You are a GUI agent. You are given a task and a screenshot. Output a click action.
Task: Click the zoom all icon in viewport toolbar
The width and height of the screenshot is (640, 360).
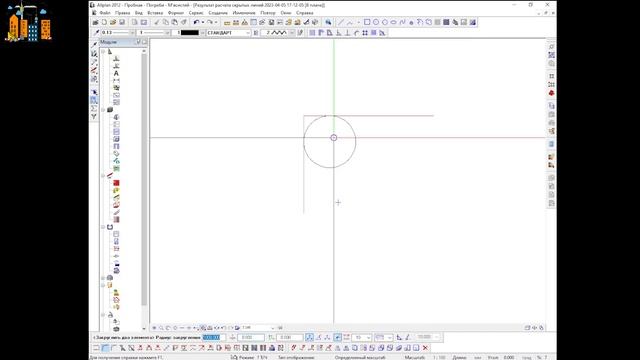tap(154, 328)
